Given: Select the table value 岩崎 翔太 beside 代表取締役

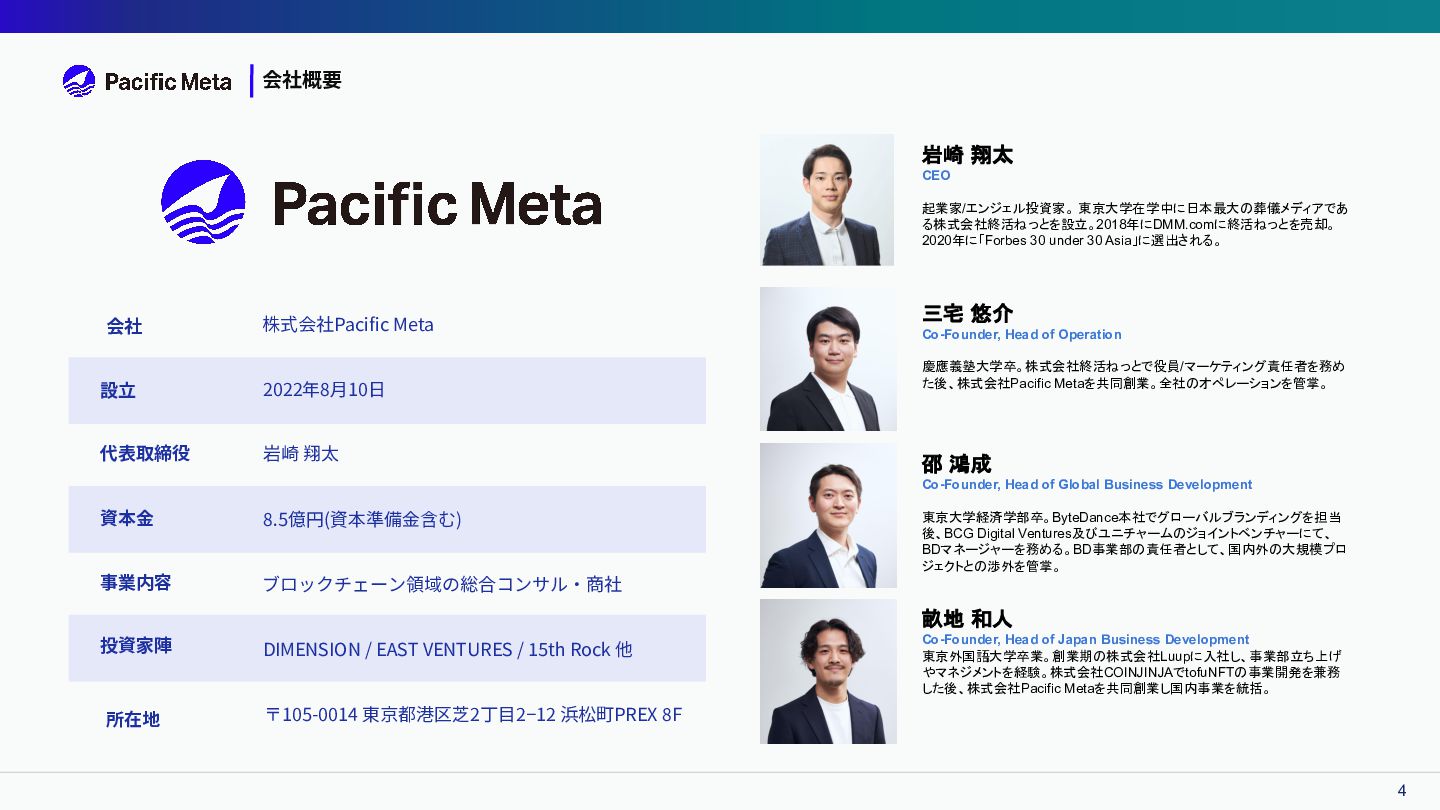Looking at the screenshot, I should click(301, 454).
